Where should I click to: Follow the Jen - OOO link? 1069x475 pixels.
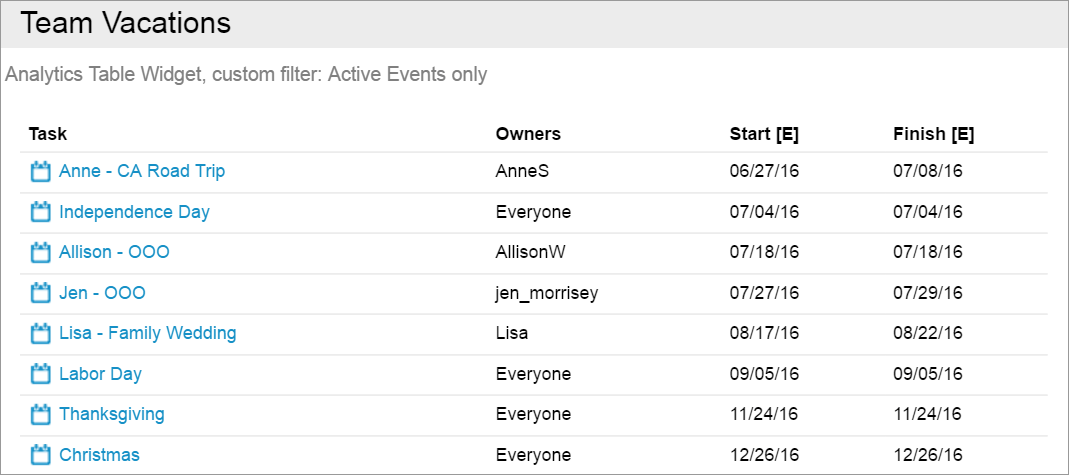[x=102, y=293]
